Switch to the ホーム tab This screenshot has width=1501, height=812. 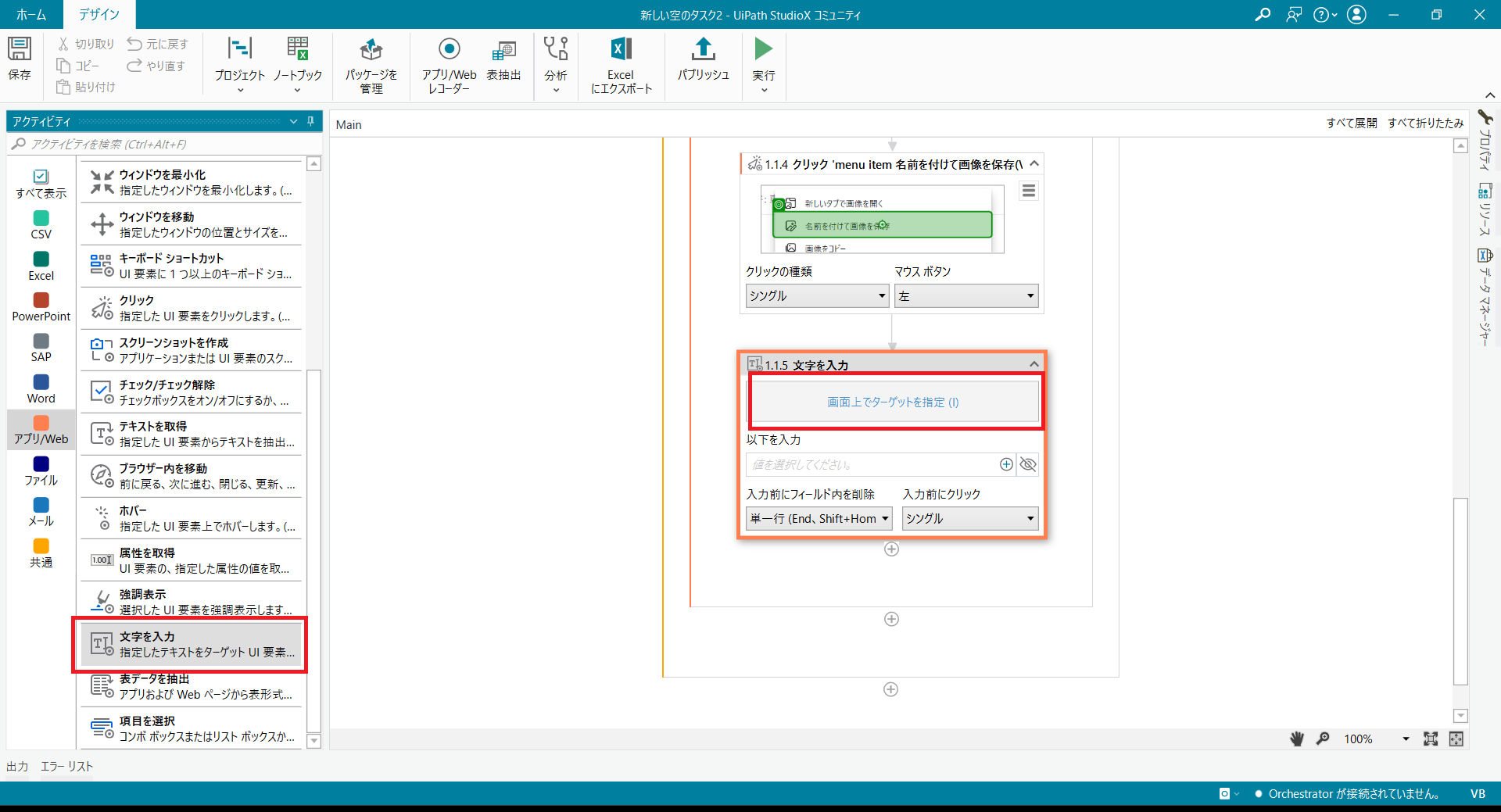(31, 14)
